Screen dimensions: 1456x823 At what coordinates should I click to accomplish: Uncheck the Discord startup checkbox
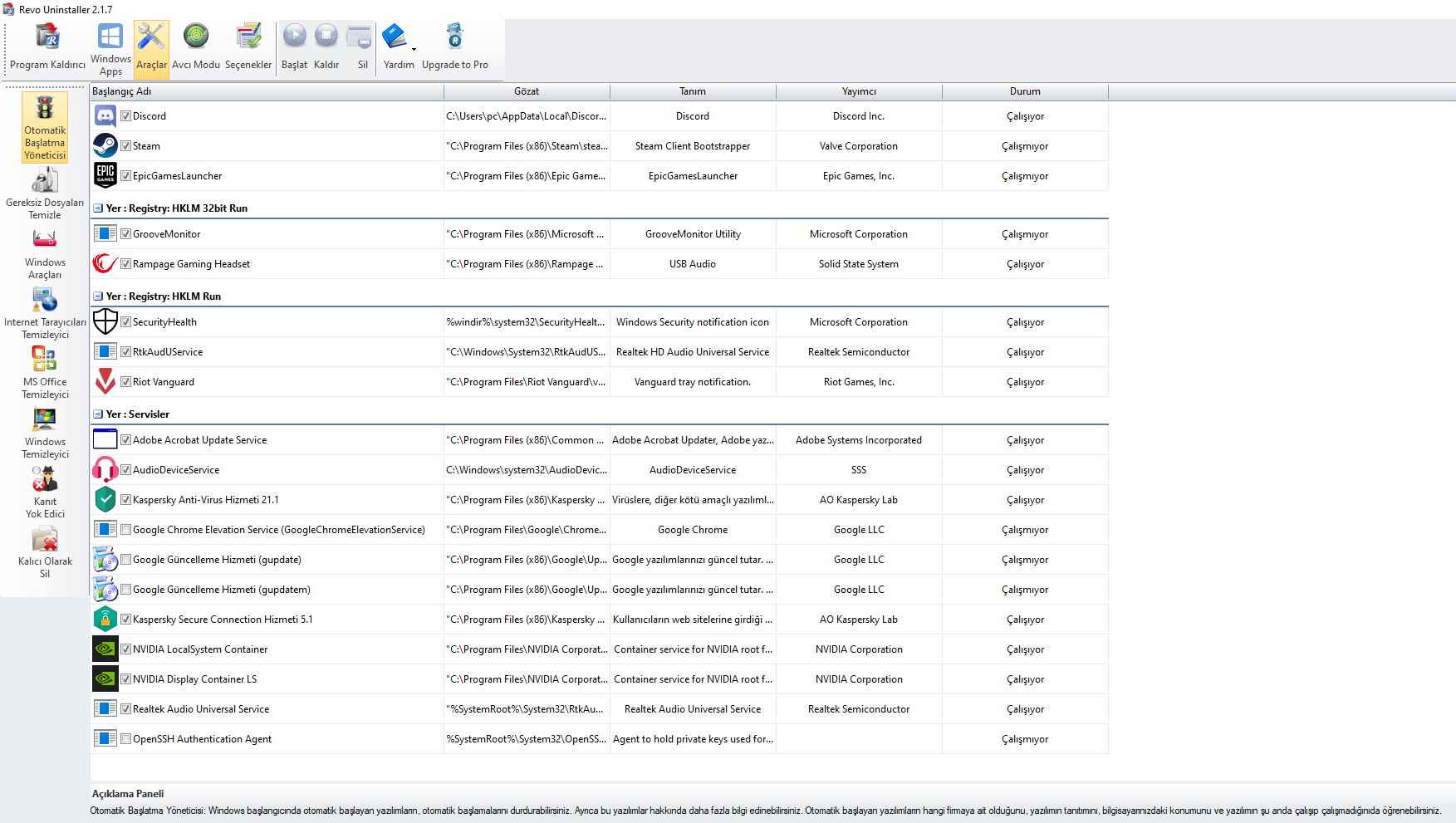[126, 116]
